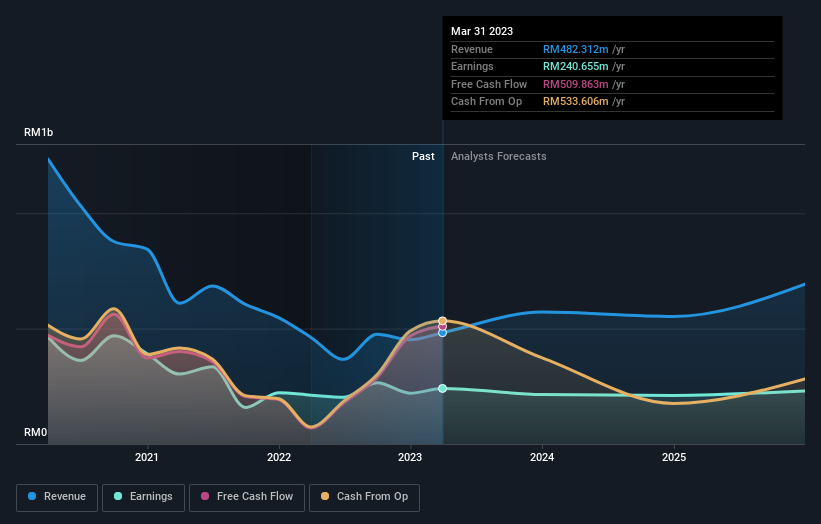Select the orange Cash From Op data point marker

(x=442, y=321)
